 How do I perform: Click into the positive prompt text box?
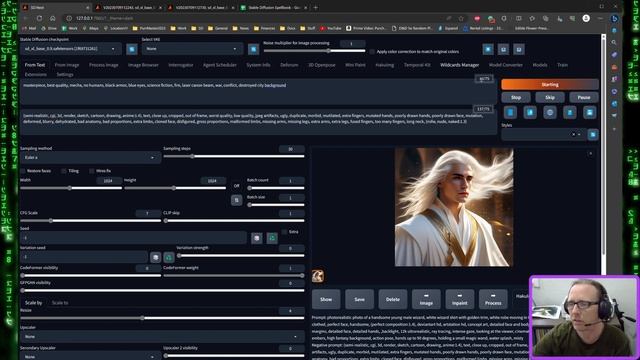pyautogui.click(x=258, y=92)
